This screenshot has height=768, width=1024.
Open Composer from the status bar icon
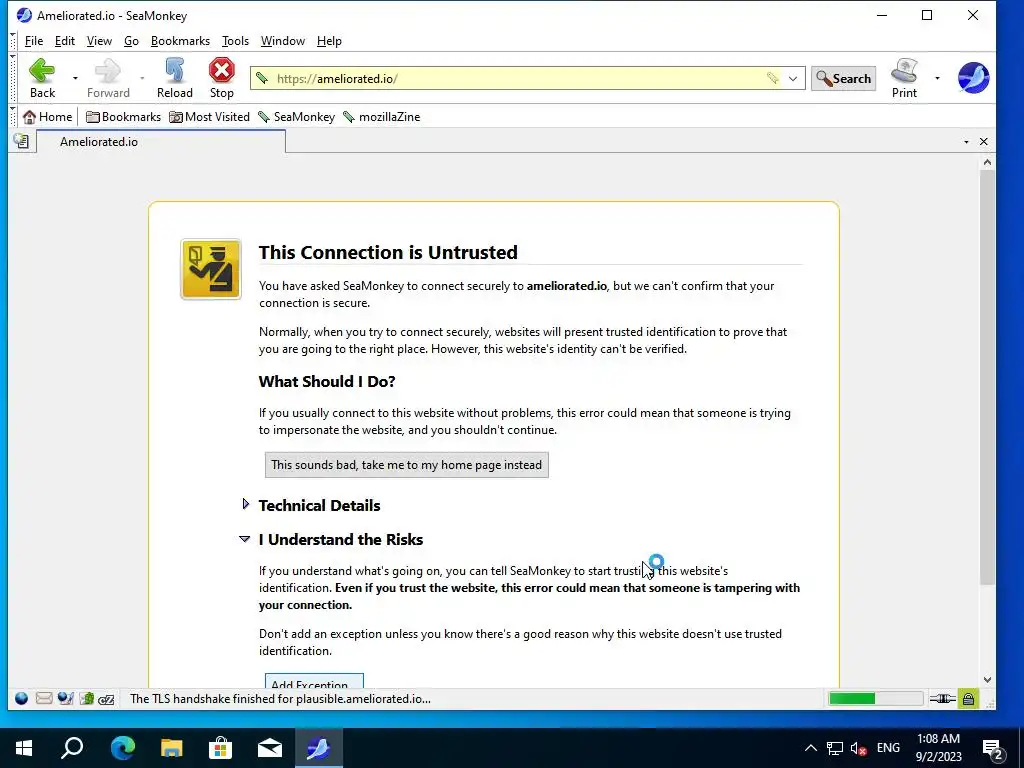tap(65, 699)
